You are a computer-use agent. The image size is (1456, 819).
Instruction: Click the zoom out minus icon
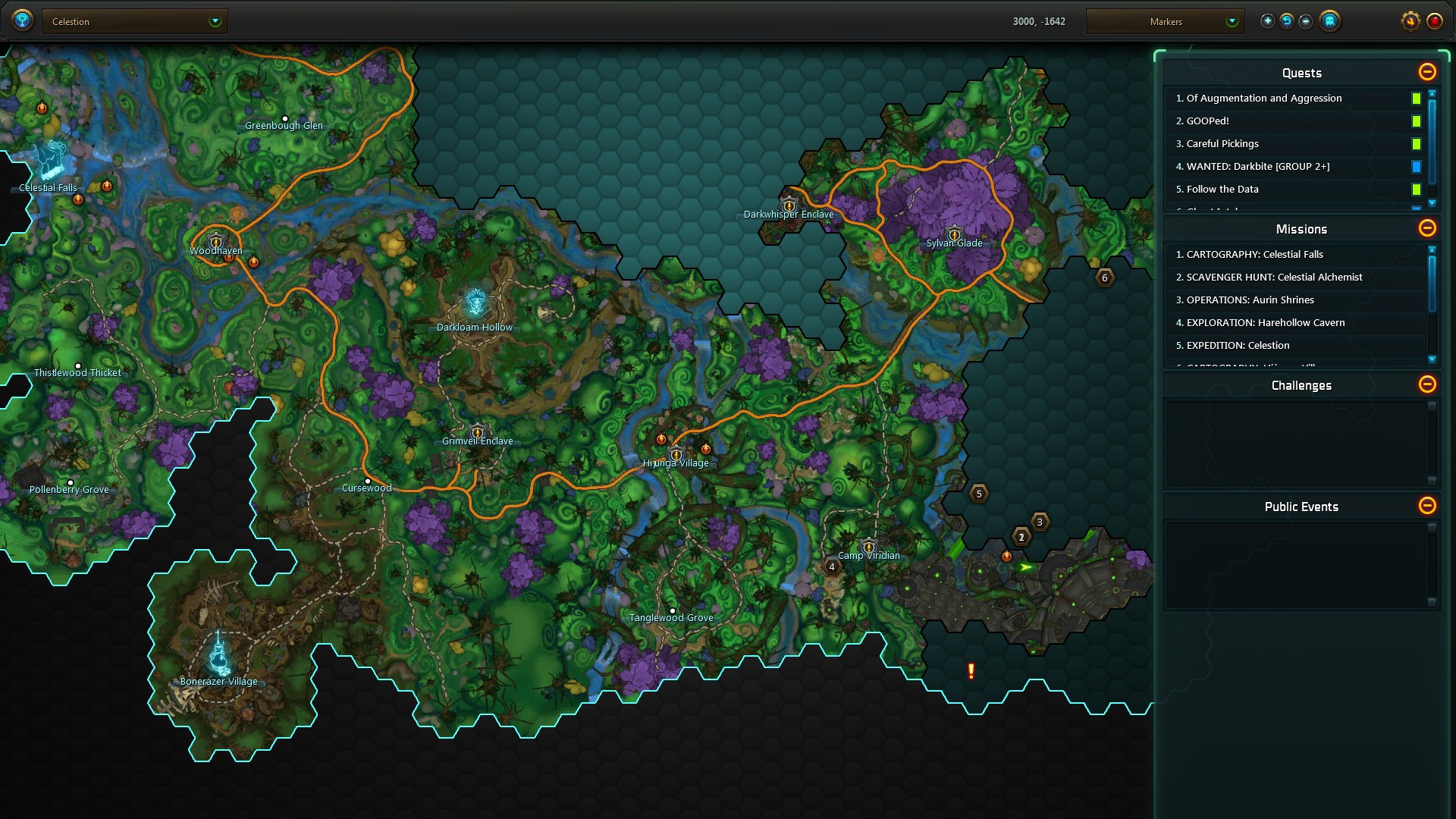click(x=1306, y=21)
